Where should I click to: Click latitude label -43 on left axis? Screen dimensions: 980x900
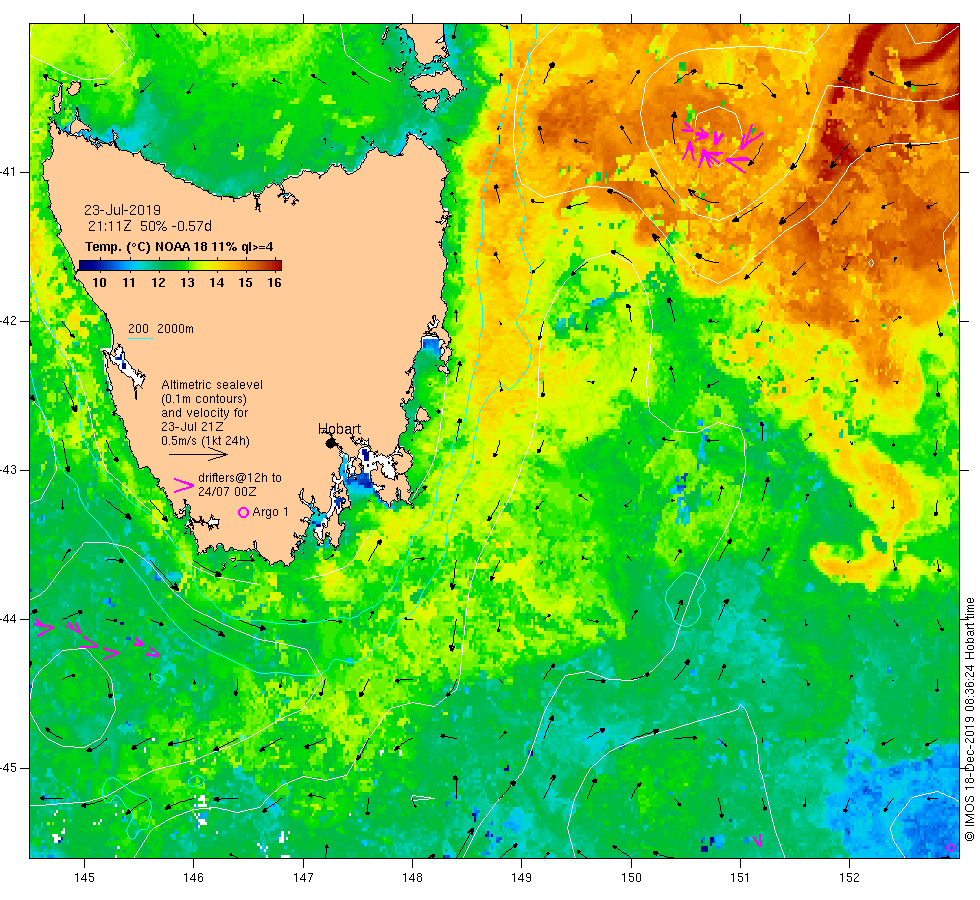pyautogui.click(x=9, y=470)
